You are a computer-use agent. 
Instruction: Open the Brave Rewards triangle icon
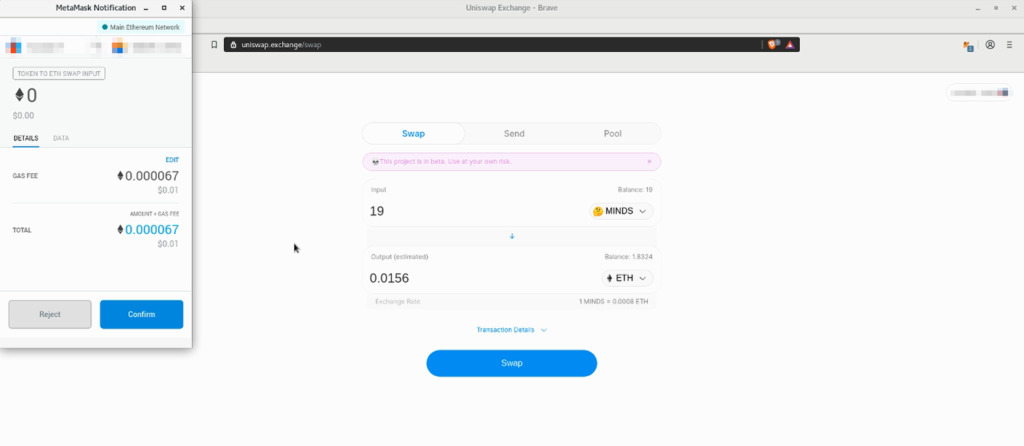click(x=789, y=45)
